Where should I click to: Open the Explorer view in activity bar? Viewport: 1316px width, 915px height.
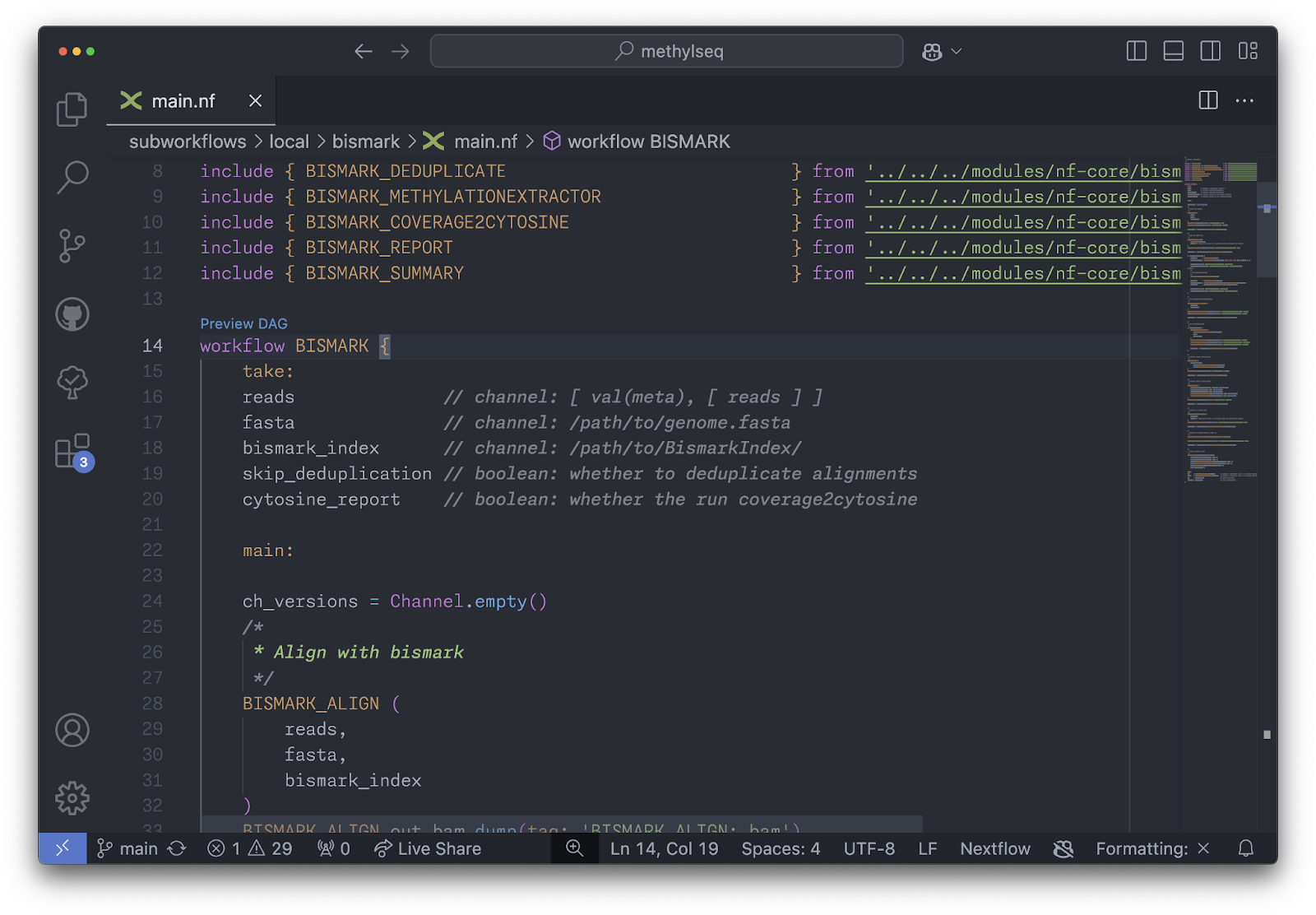click(72, 109)
